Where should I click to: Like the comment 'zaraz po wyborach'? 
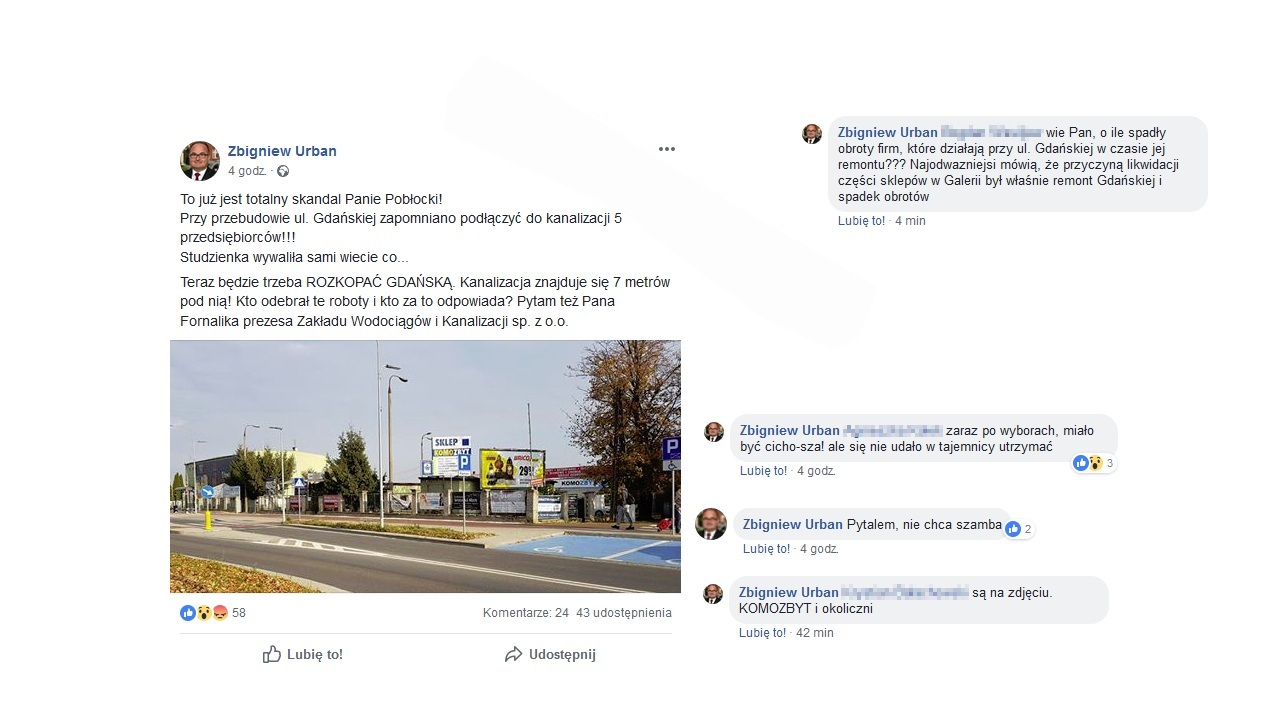coord(763,471)
